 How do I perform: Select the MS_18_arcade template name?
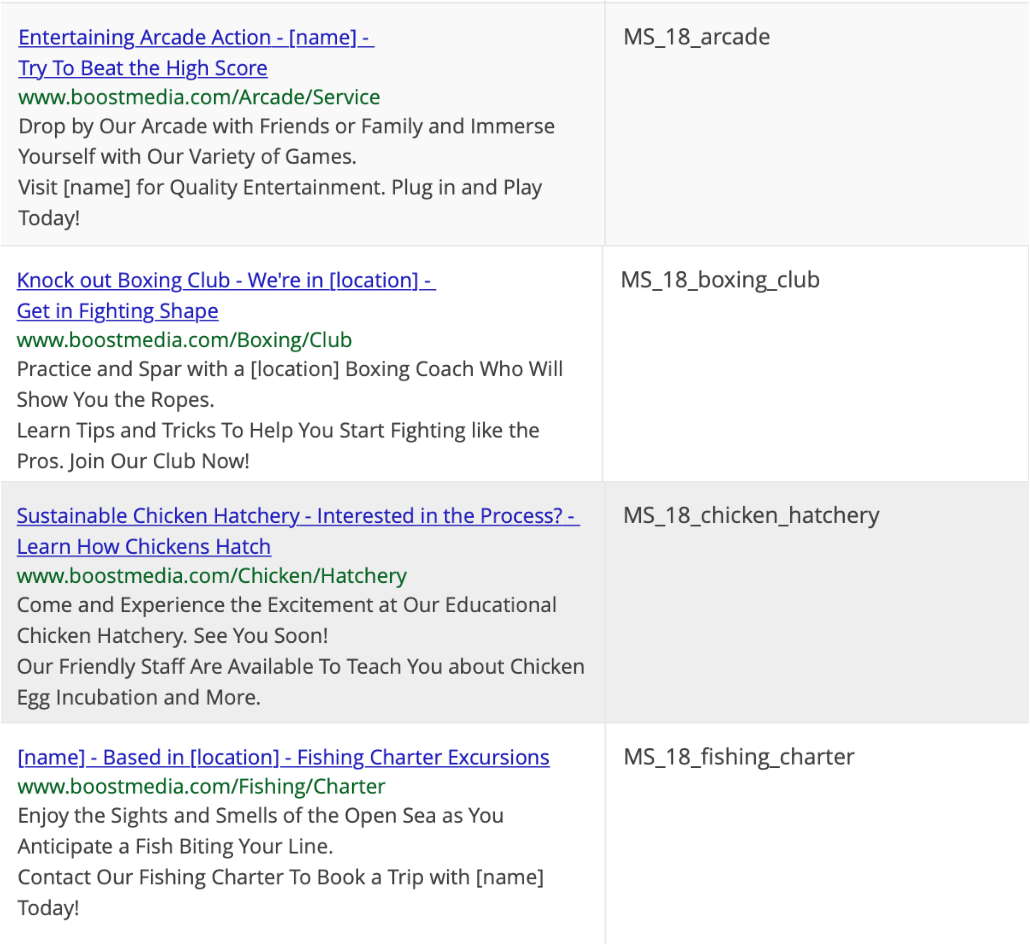coord(697,37)
